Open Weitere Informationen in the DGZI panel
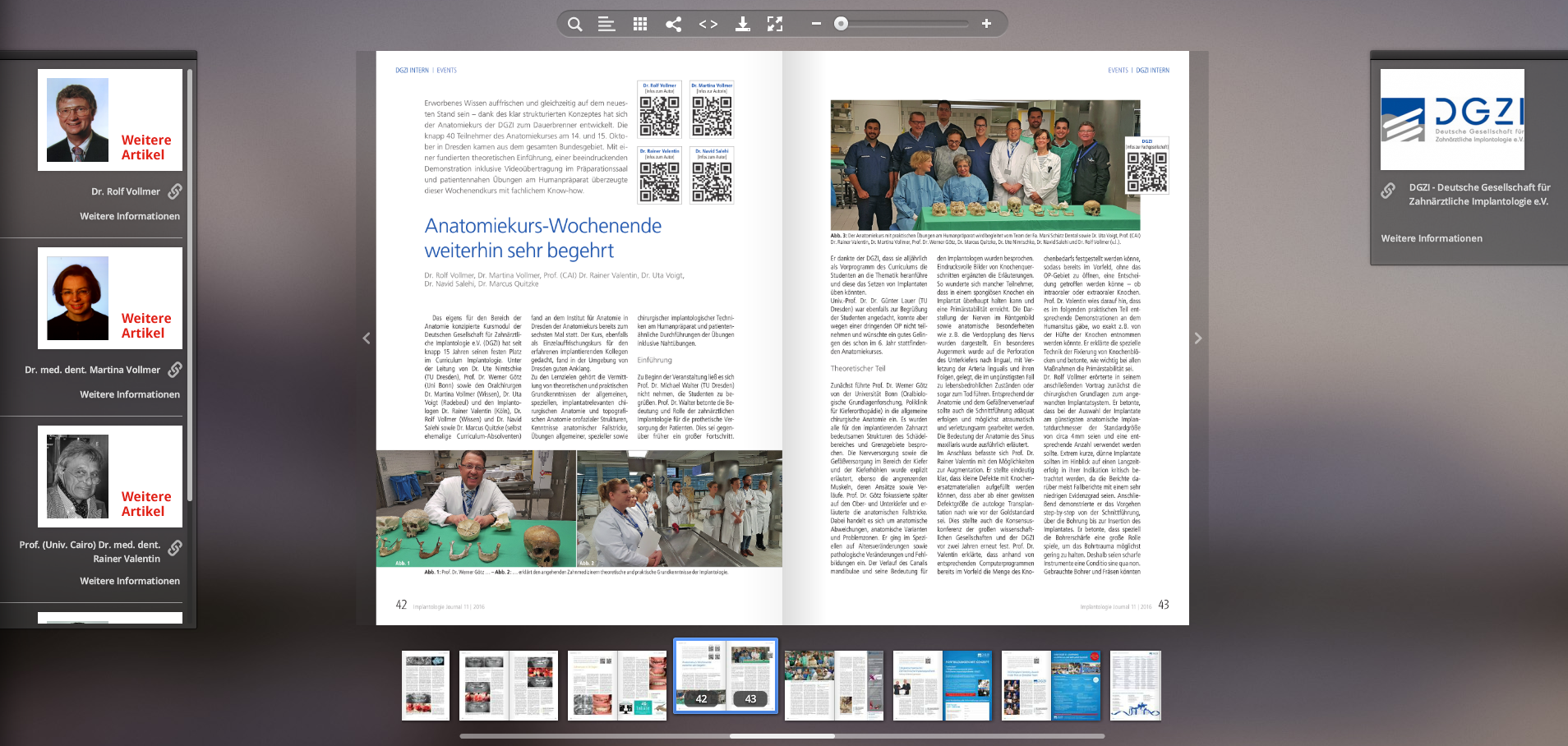The image size is (1568, 746). point(1432,238)
